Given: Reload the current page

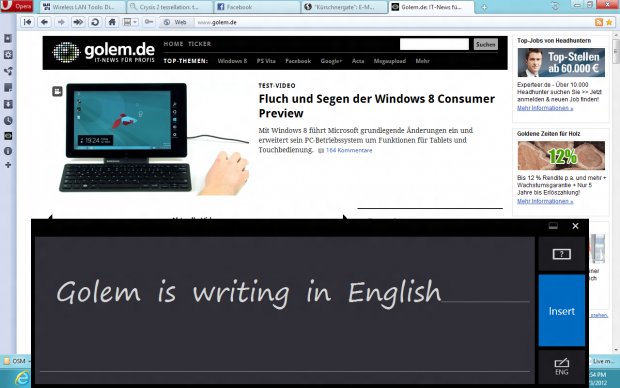Looking at the screenshot, I should click(95, 22).
